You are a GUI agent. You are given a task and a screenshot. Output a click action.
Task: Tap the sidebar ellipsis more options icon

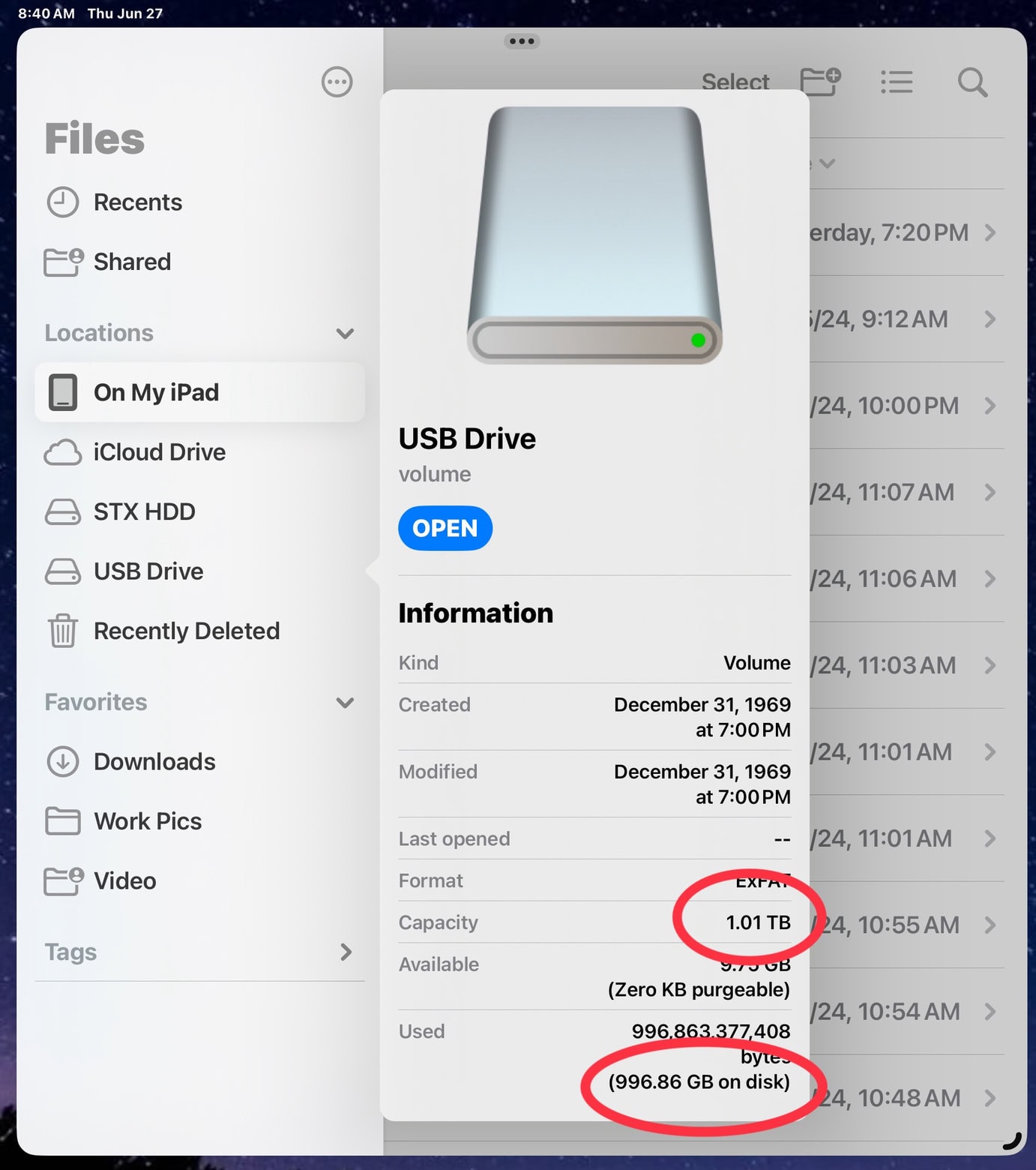pyautogui.click(x=337, y=82)
